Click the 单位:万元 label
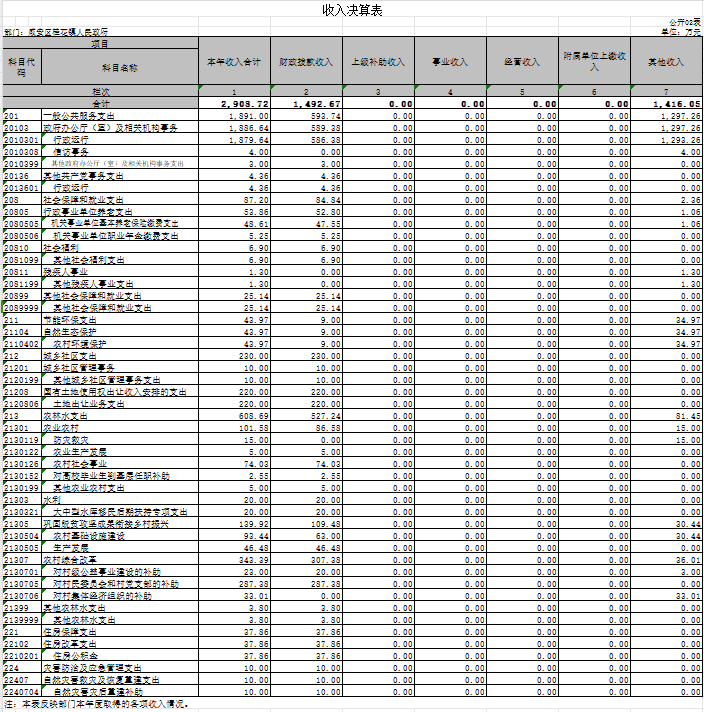This screenshot has height=712, width=704. (681, 32)
